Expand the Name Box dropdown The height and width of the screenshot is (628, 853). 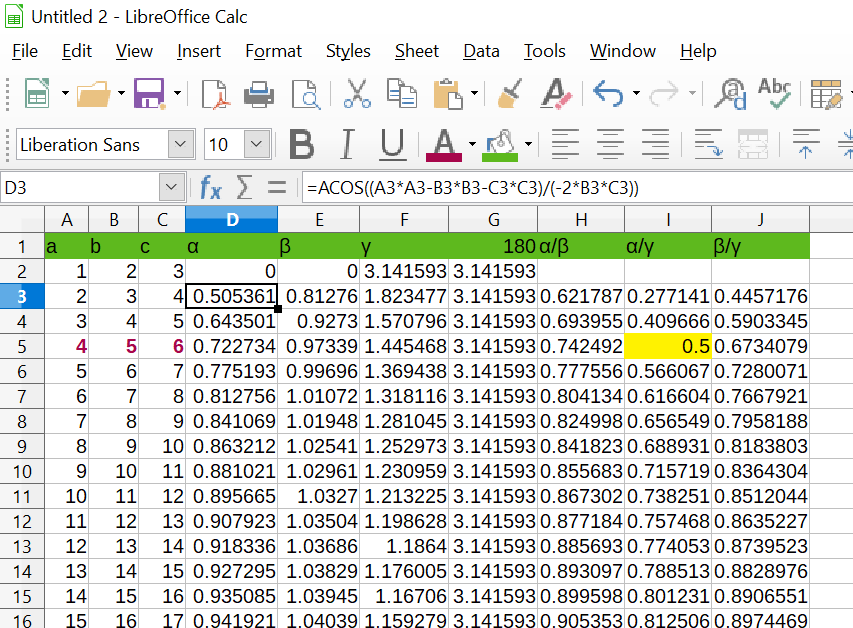pos(171,188)
